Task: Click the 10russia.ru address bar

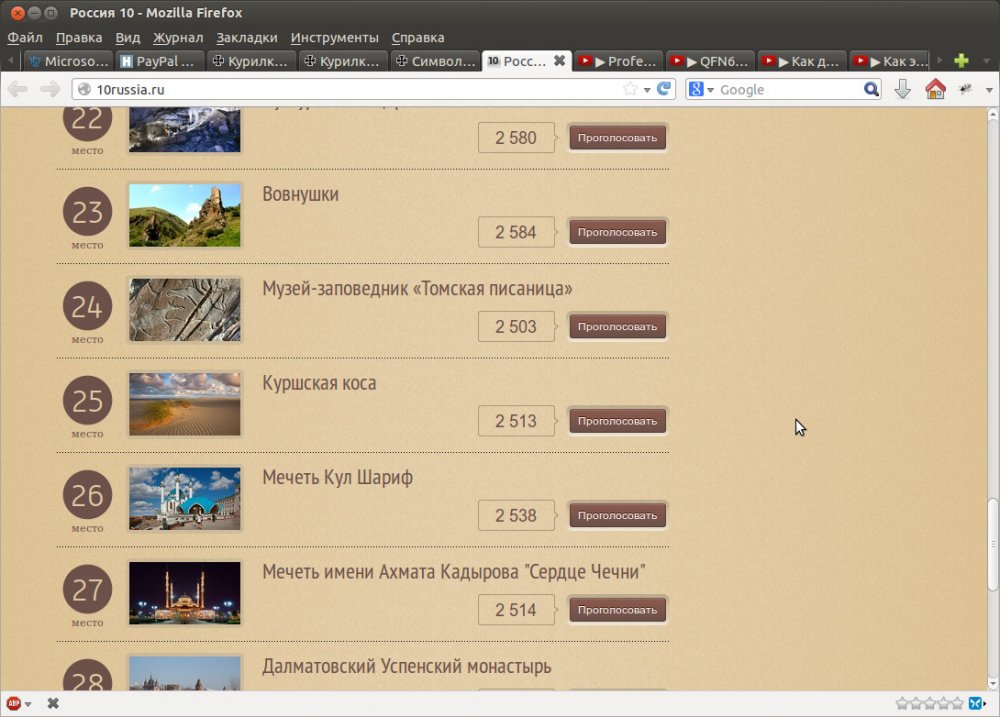Action: (x=350, y=89)
